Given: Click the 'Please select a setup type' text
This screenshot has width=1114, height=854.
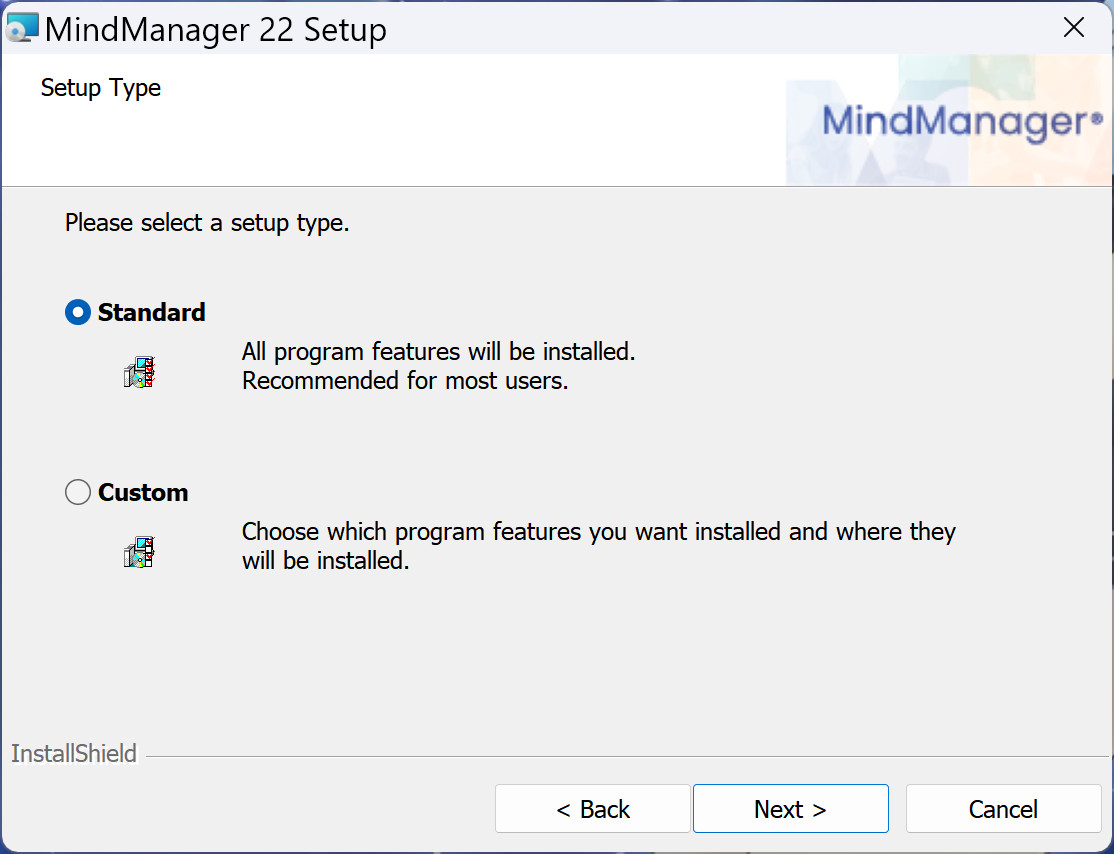Looking at the screenshot, I should point(207,223).
